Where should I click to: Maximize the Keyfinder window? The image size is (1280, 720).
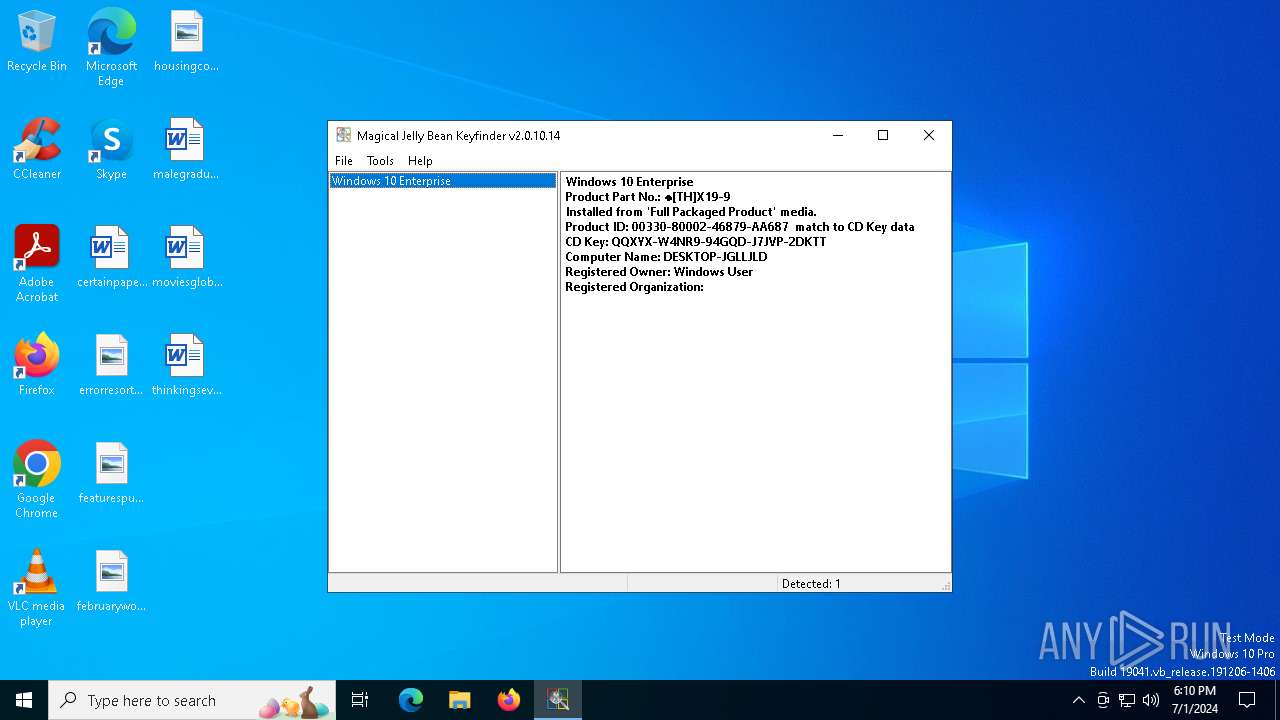tap(883, 135)
